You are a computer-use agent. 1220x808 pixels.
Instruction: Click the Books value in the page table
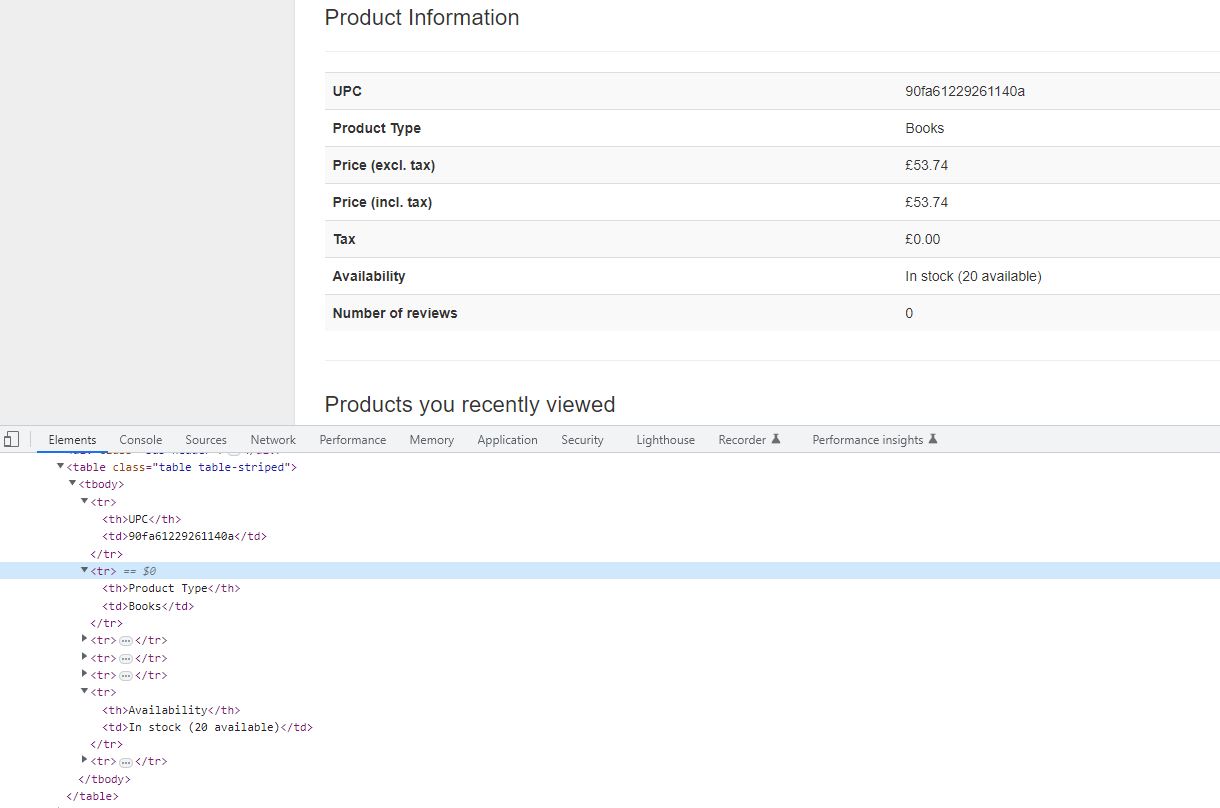click(925, 128)
